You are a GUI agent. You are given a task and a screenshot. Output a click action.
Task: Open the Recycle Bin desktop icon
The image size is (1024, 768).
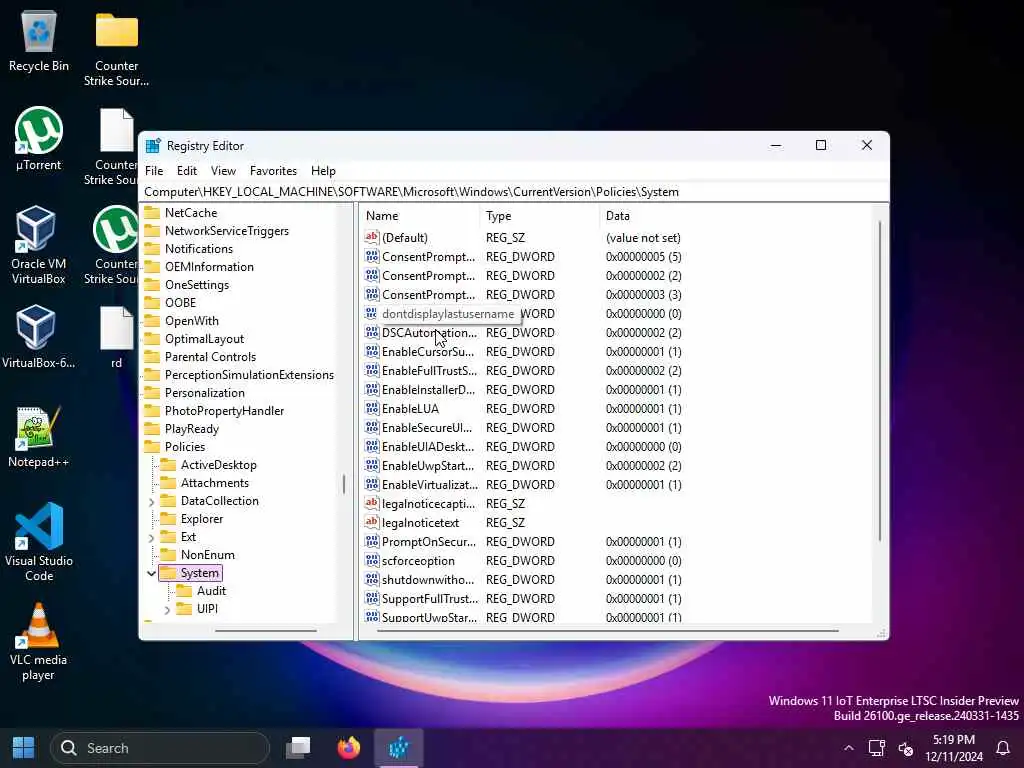[39, 42]
